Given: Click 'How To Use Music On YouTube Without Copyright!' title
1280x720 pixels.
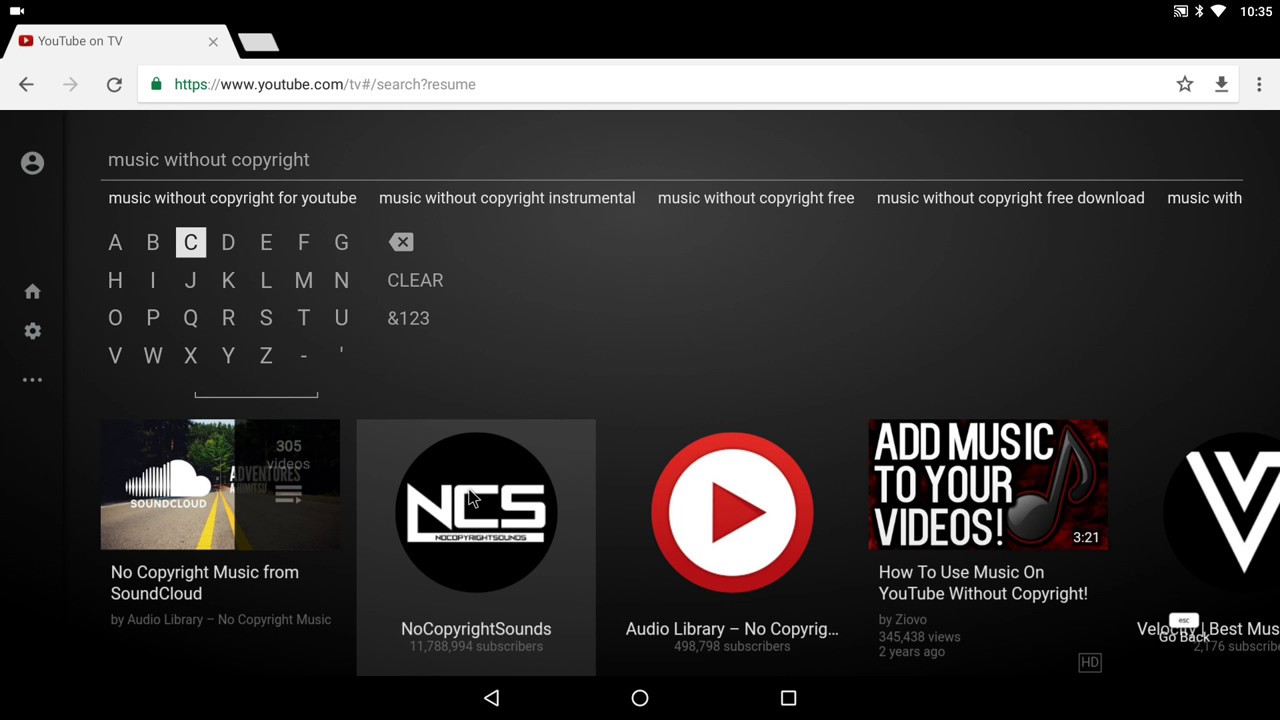Looking at the screenshot, I should [x=983, y=583].
